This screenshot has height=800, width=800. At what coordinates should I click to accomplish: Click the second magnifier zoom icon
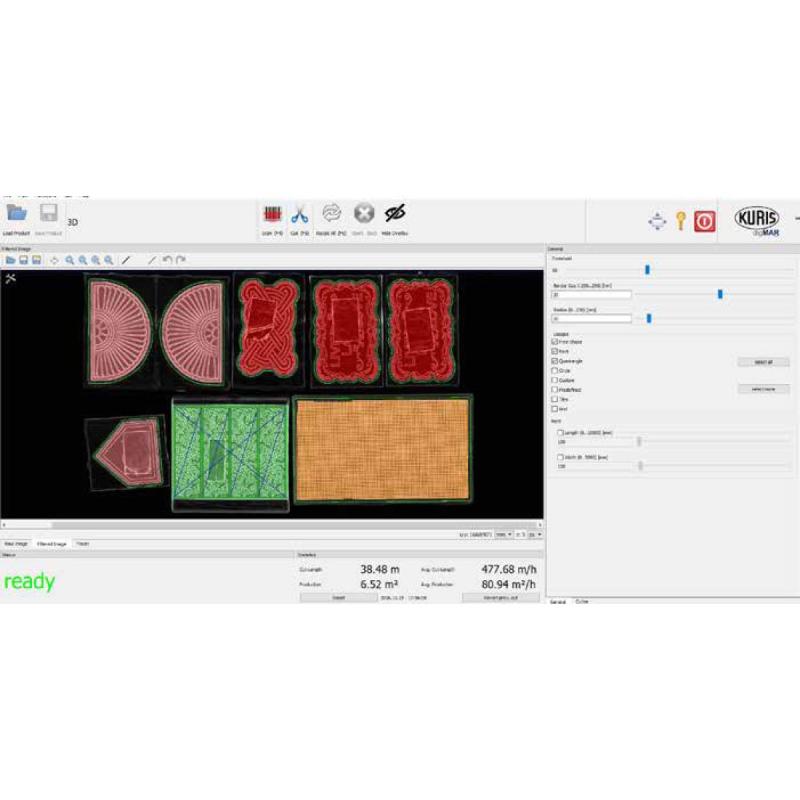83,260
